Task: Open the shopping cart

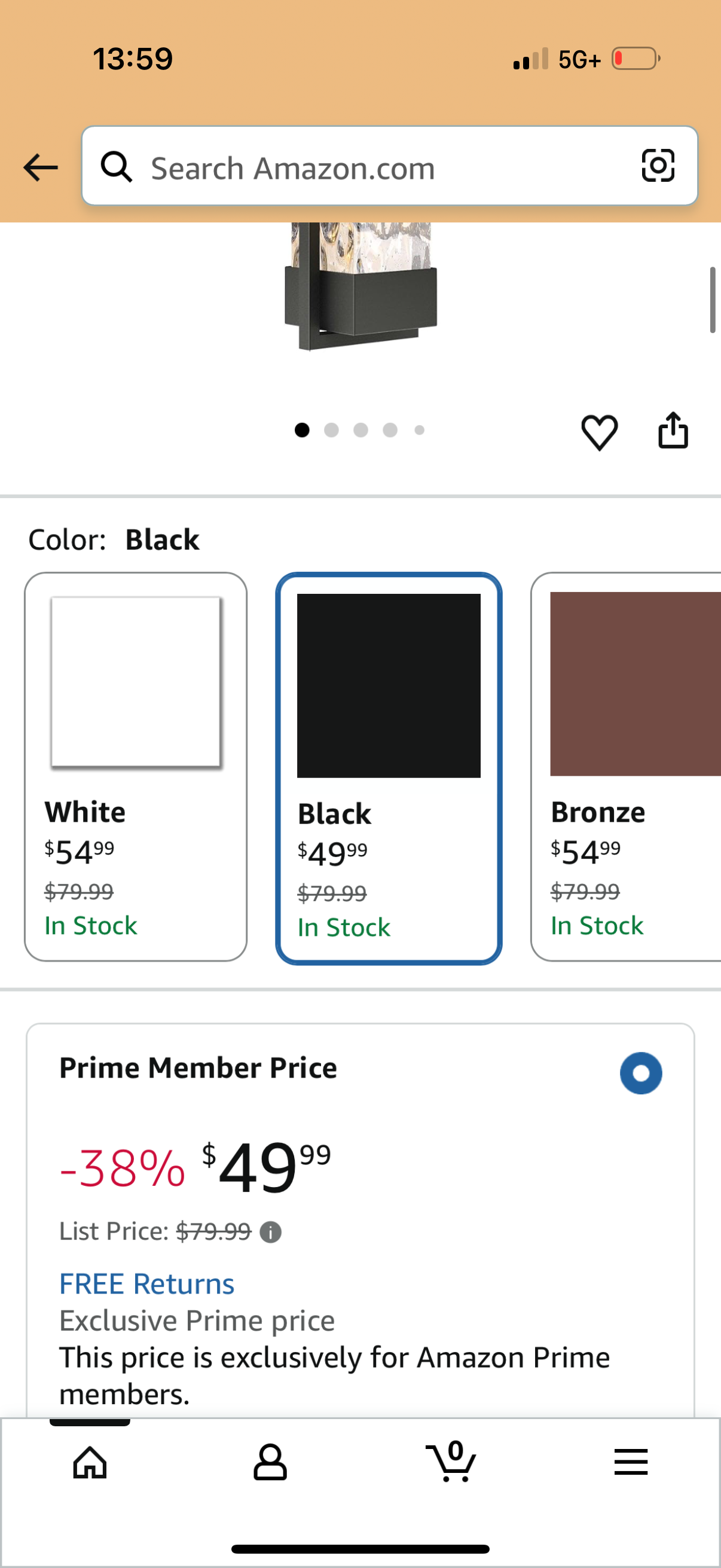Action: (x=451, y=1462)
